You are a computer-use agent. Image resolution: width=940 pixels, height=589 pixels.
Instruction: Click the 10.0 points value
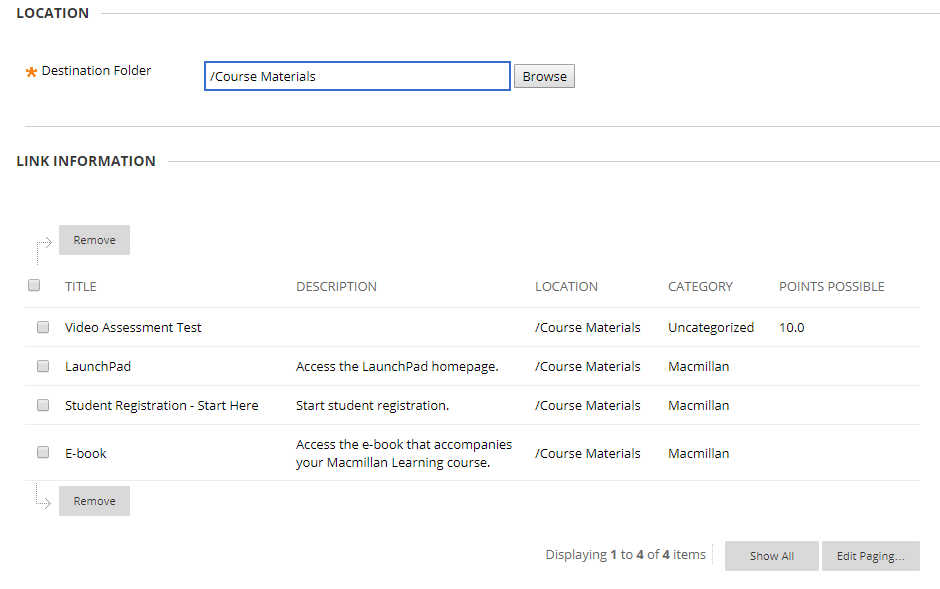(x=792, y=328)
